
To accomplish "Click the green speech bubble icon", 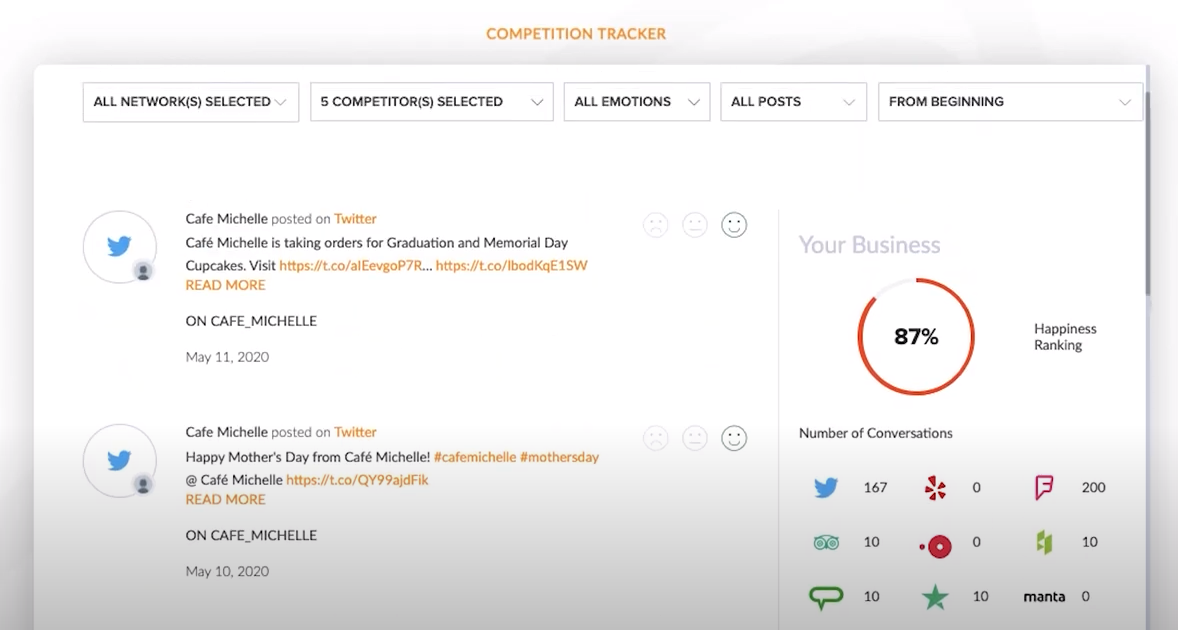I will [826, 597].
